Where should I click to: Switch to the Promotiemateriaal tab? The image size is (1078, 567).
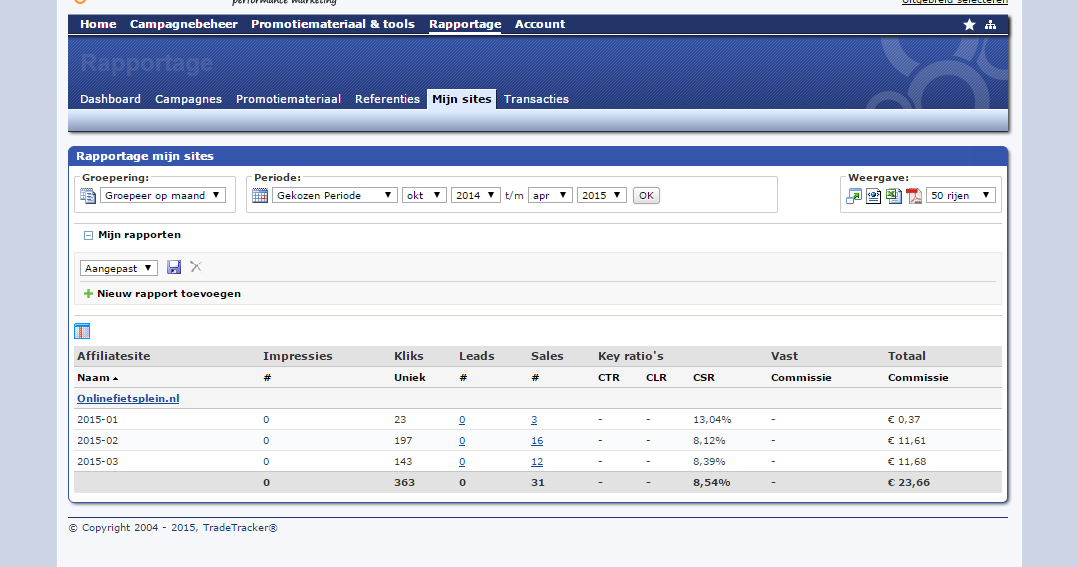[288, 99]
